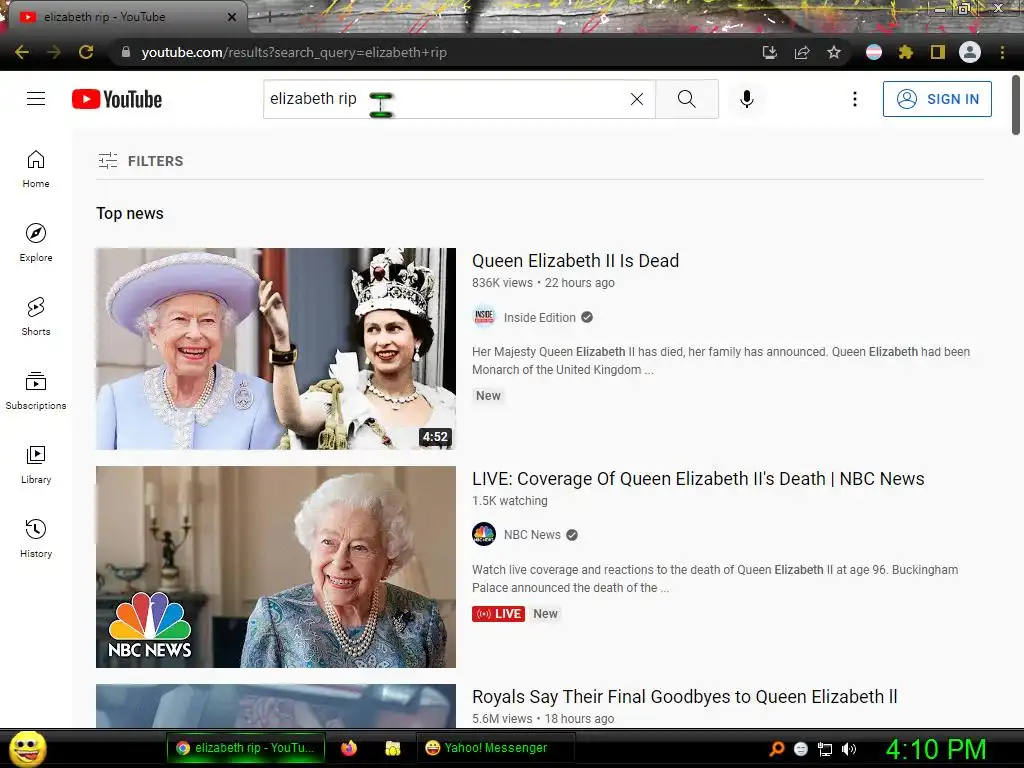Open the YouTube hamburger guide menu
This screenshot has height=768, width=1024.
pyautogui.click(x=36, y=99)
